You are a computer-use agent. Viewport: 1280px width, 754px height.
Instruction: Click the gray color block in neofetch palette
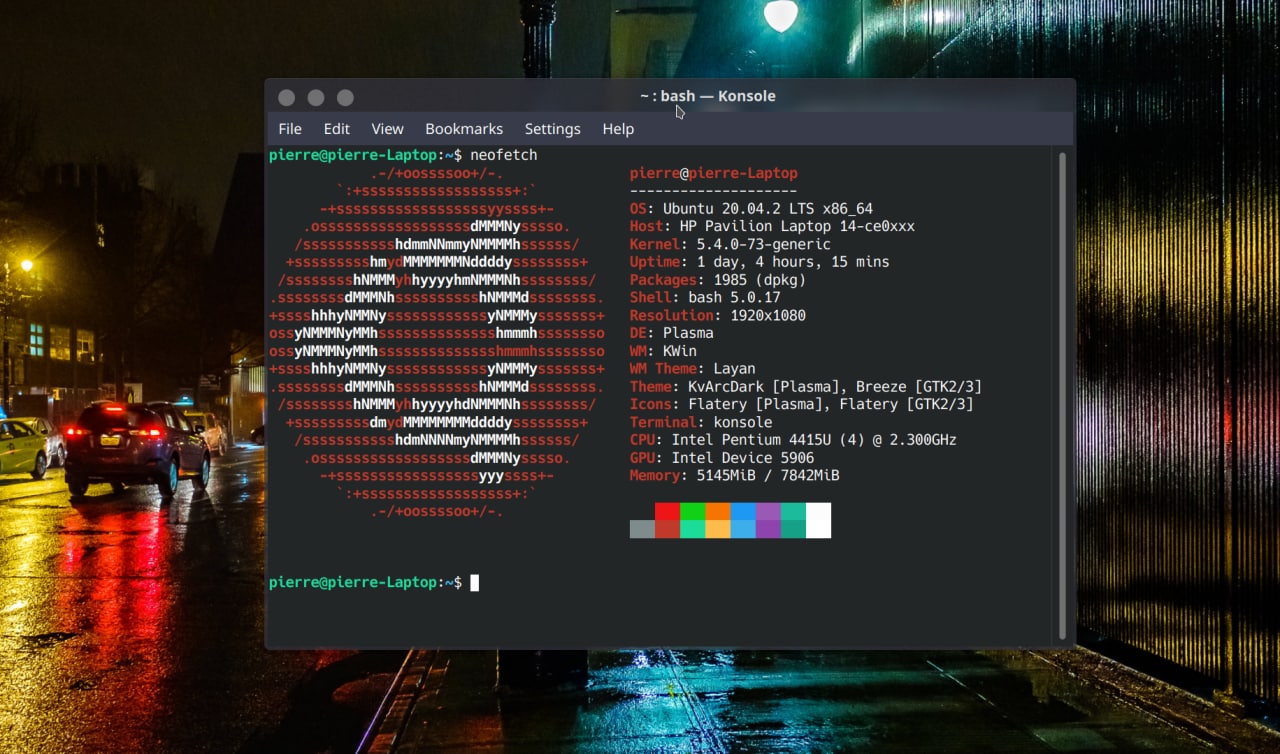pyautogui.click(x=642, y=529)
